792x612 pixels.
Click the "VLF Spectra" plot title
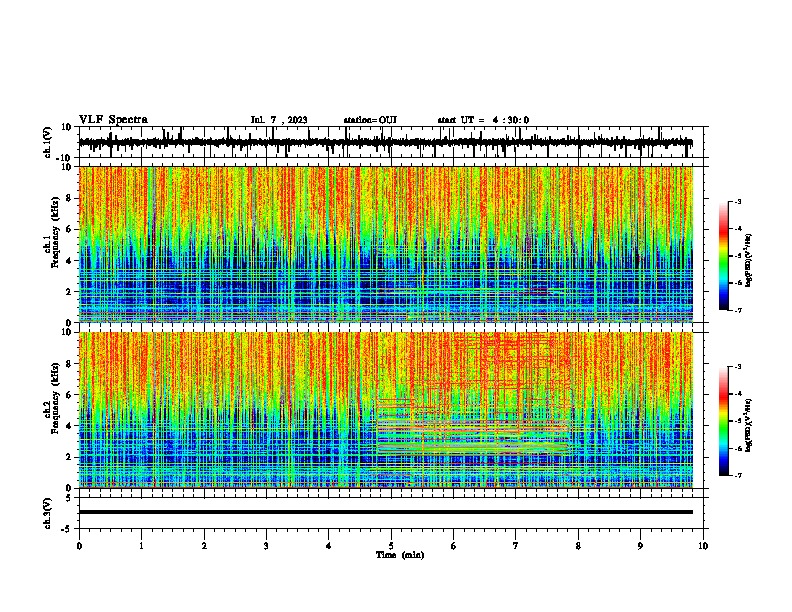coord(113,120)
